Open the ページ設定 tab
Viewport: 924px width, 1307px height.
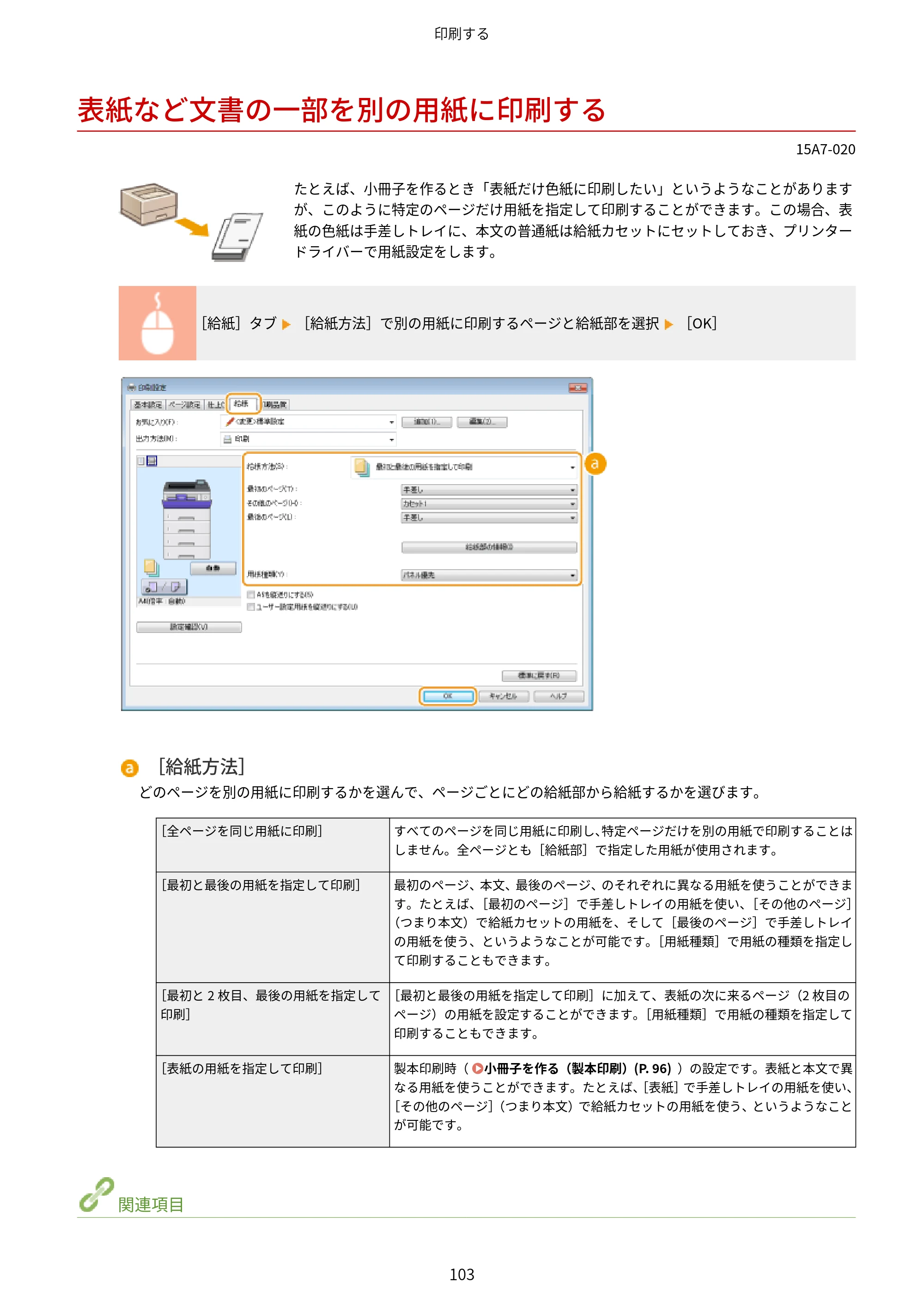click(184, 405)
